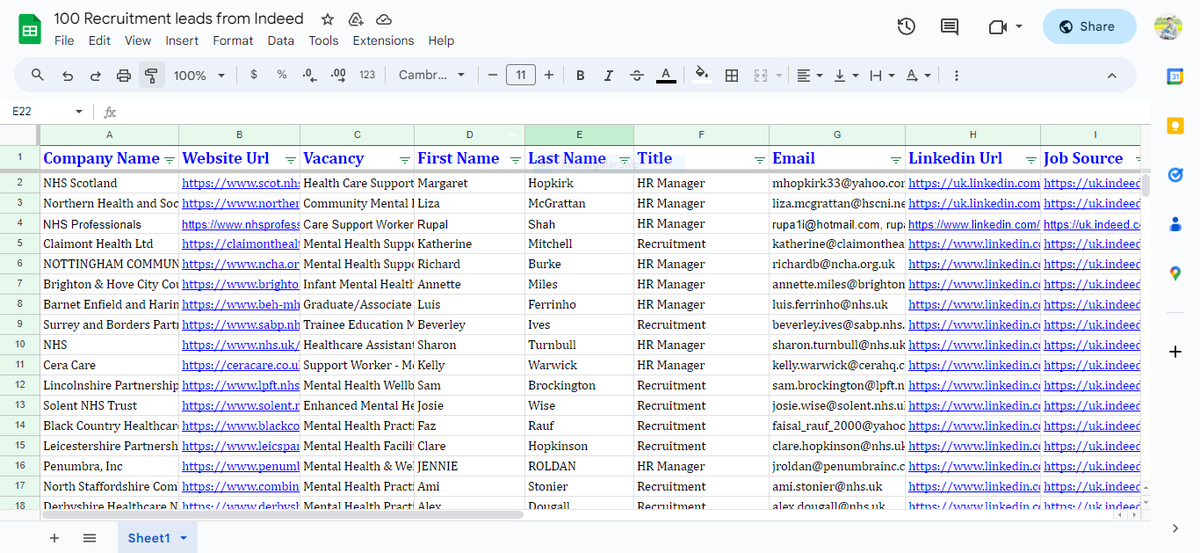Open filter for Email column
This screenshot has width=1200, height=553.
click(896, 159)
